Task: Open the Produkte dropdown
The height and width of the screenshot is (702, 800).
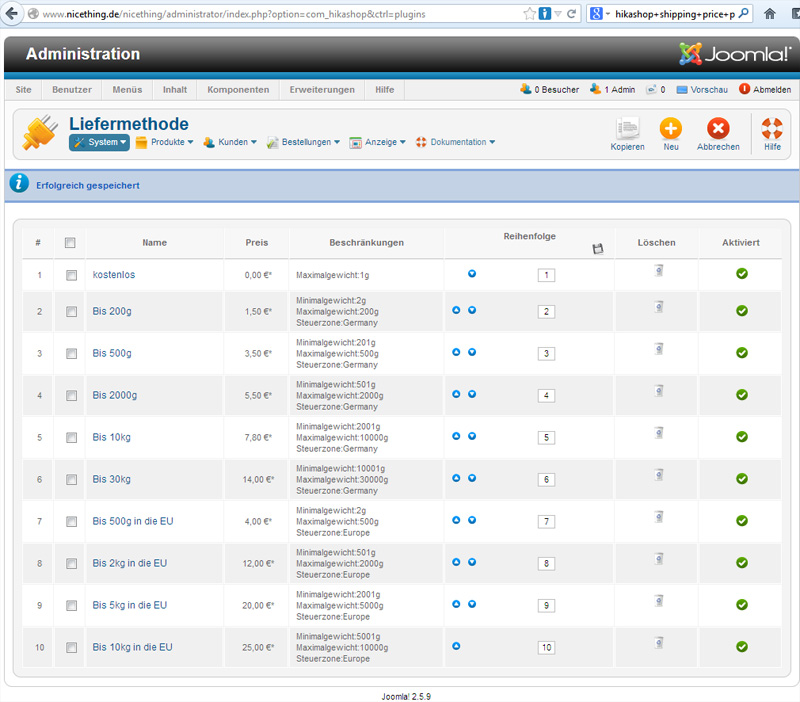Action: point(165,142)
